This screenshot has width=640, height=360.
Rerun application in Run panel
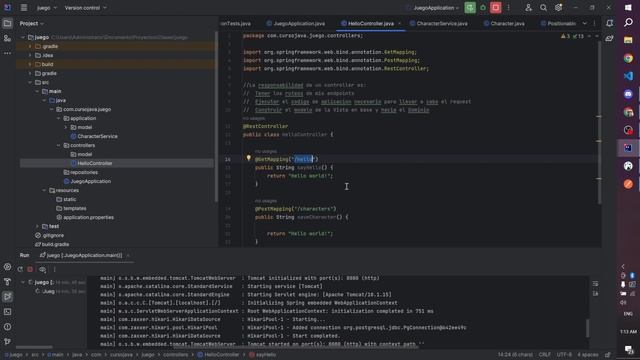[20, 269]
